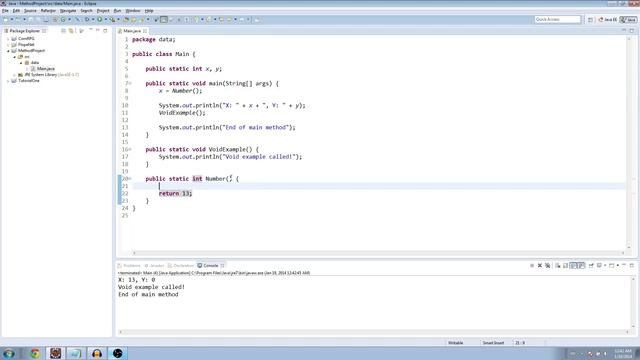Expand the PropsNet project
This screenshot has height=360, width=640.
[8, 44]
